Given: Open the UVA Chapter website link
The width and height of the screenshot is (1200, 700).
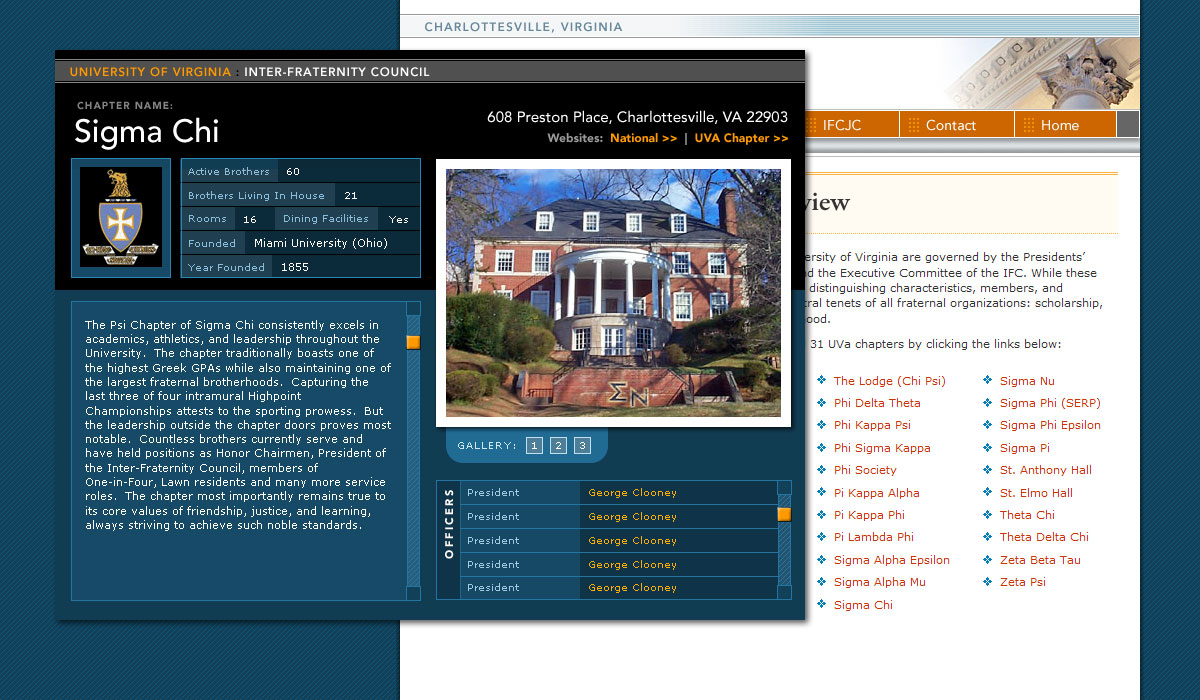Looking at the screenshot, I should pyautogui.click(x=741, y=138).
